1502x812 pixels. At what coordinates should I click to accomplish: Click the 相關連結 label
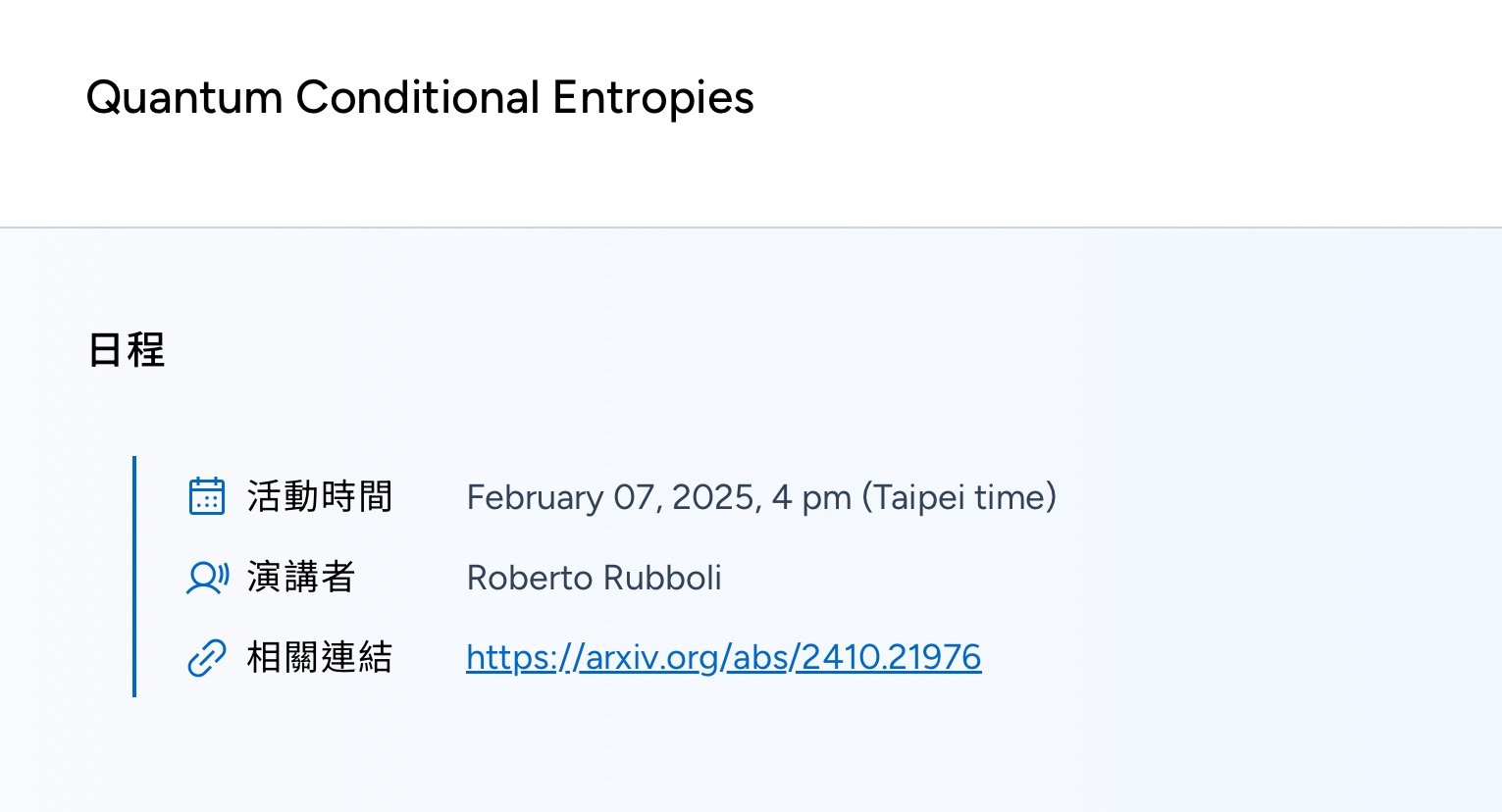(x=320, y=657)
